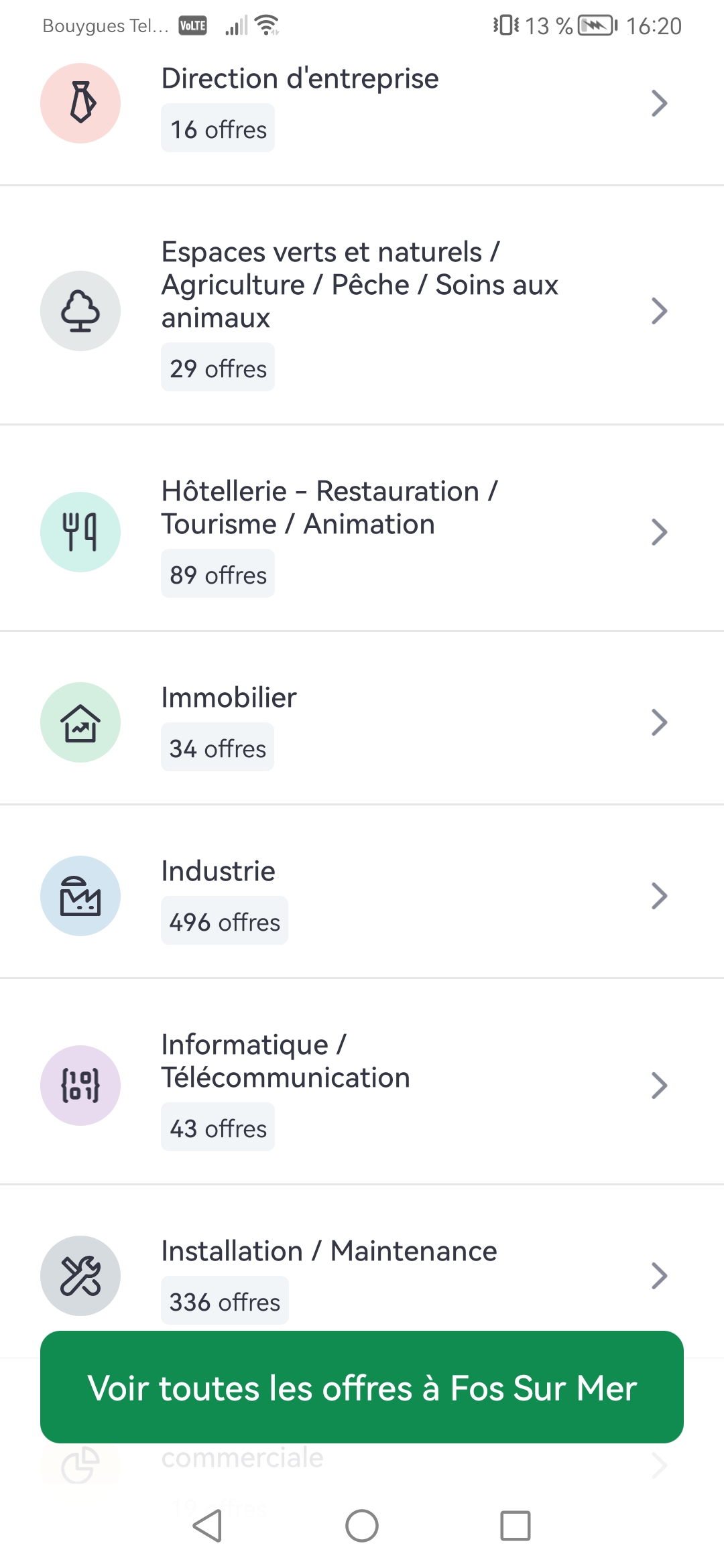This screenshot has width=724, height=1568.
Task: Tap the house icon for Immobilier
Action: pyautogui.click(x=80, y=722)
